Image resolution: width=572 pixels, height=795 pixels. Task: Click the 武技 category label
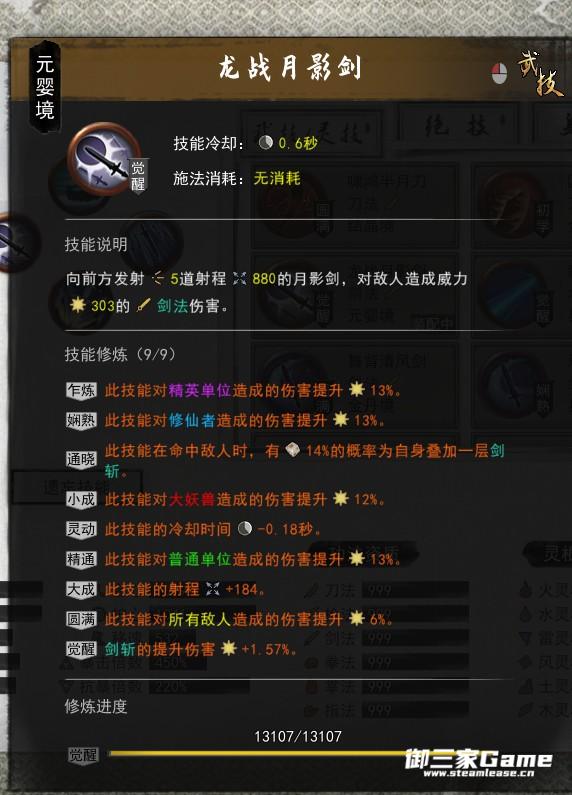[541, 74]
